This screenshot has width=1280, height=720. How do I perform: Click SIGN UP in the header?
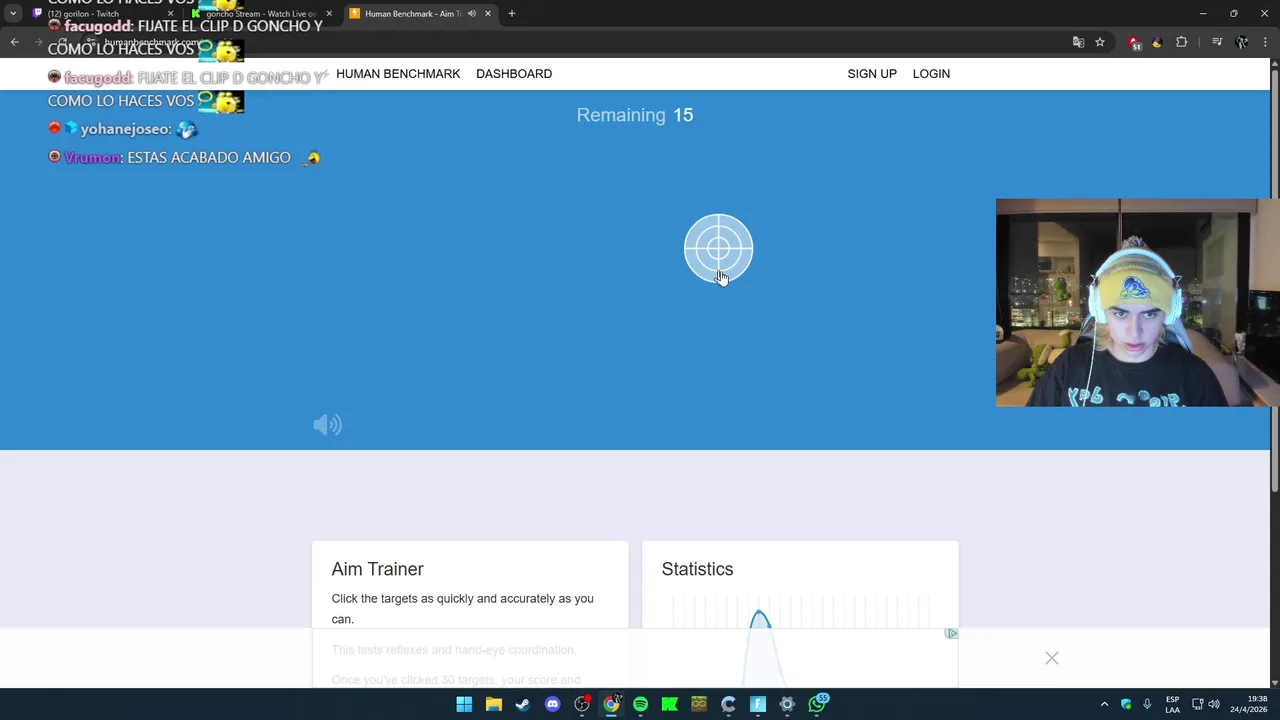click(x=872, y=74)
